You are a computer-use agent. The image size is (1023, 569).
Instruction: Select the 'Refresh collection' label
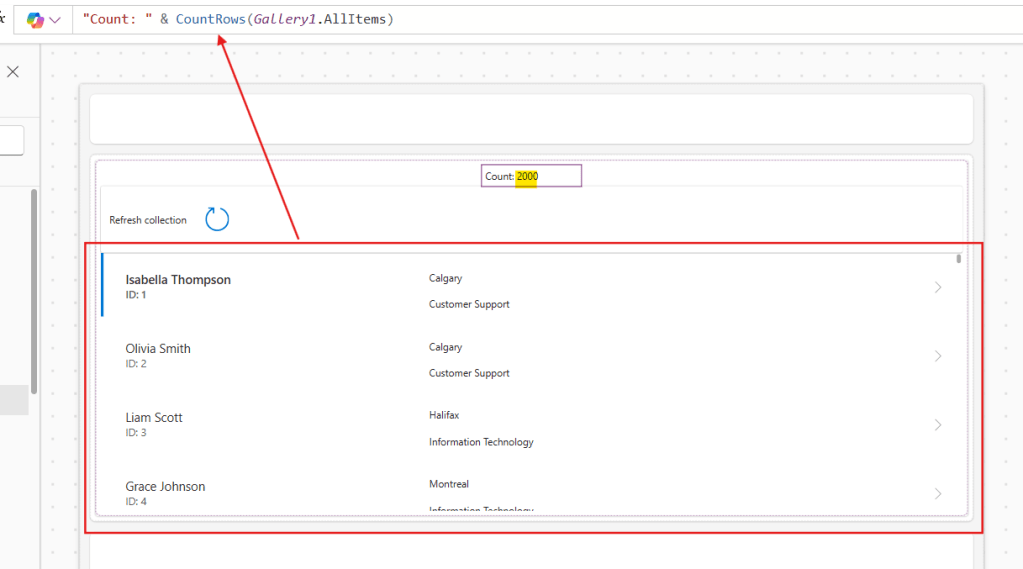click(148, 220)
